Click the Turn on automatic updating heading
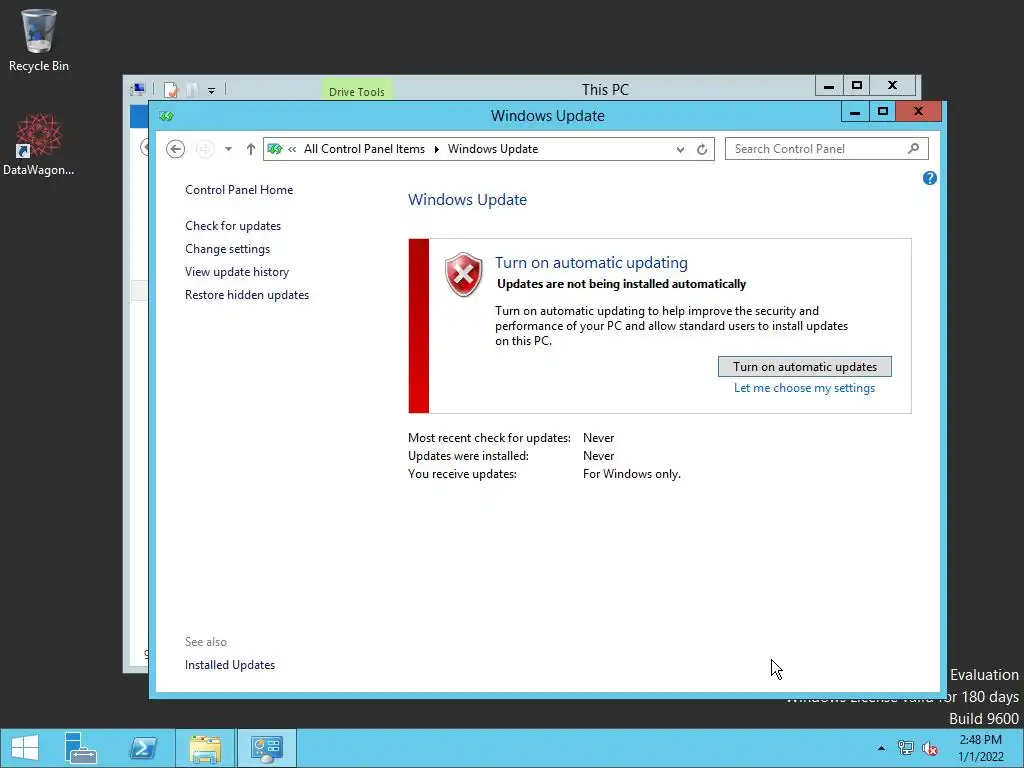 [x=591, y=263]
